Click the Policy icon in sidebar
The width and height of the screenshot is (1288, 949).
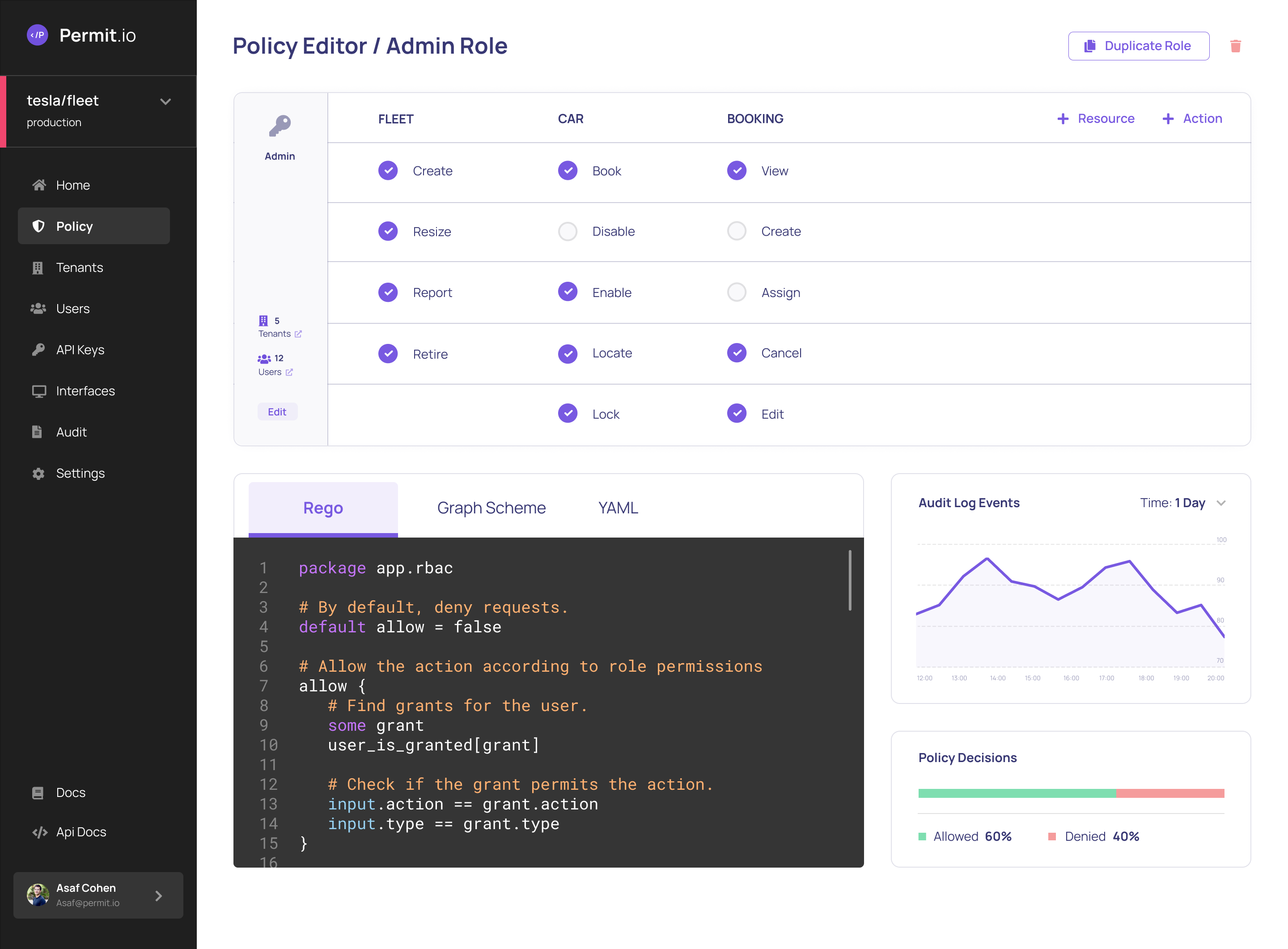tap(38, 226)
